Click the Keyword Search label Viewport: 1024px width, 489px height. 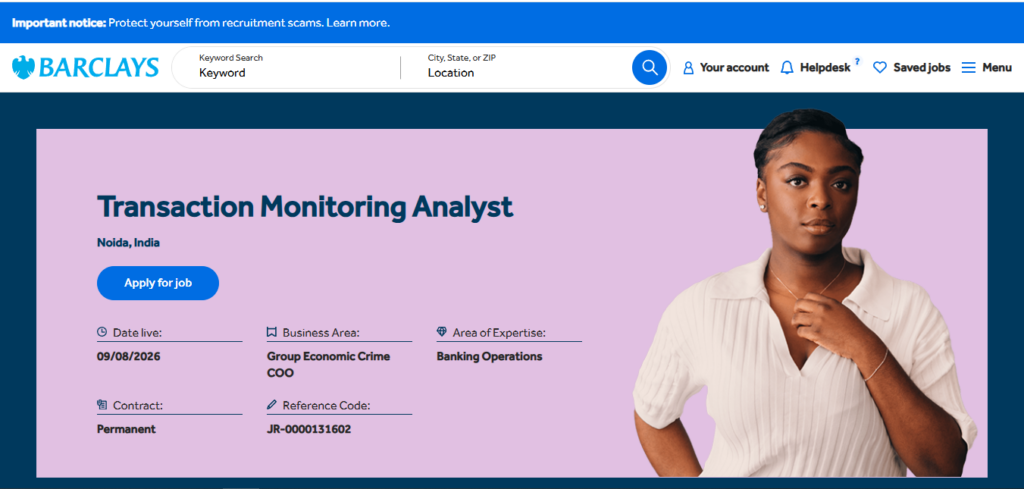point(231,57)
